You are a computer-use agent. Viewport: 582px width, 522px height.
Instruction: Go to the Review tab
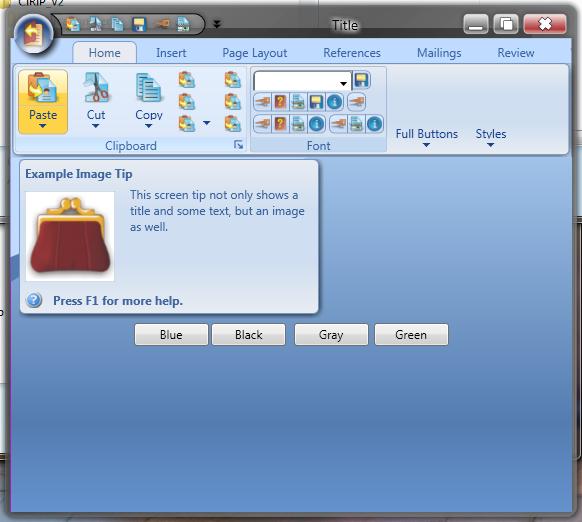tap(516, 53)
